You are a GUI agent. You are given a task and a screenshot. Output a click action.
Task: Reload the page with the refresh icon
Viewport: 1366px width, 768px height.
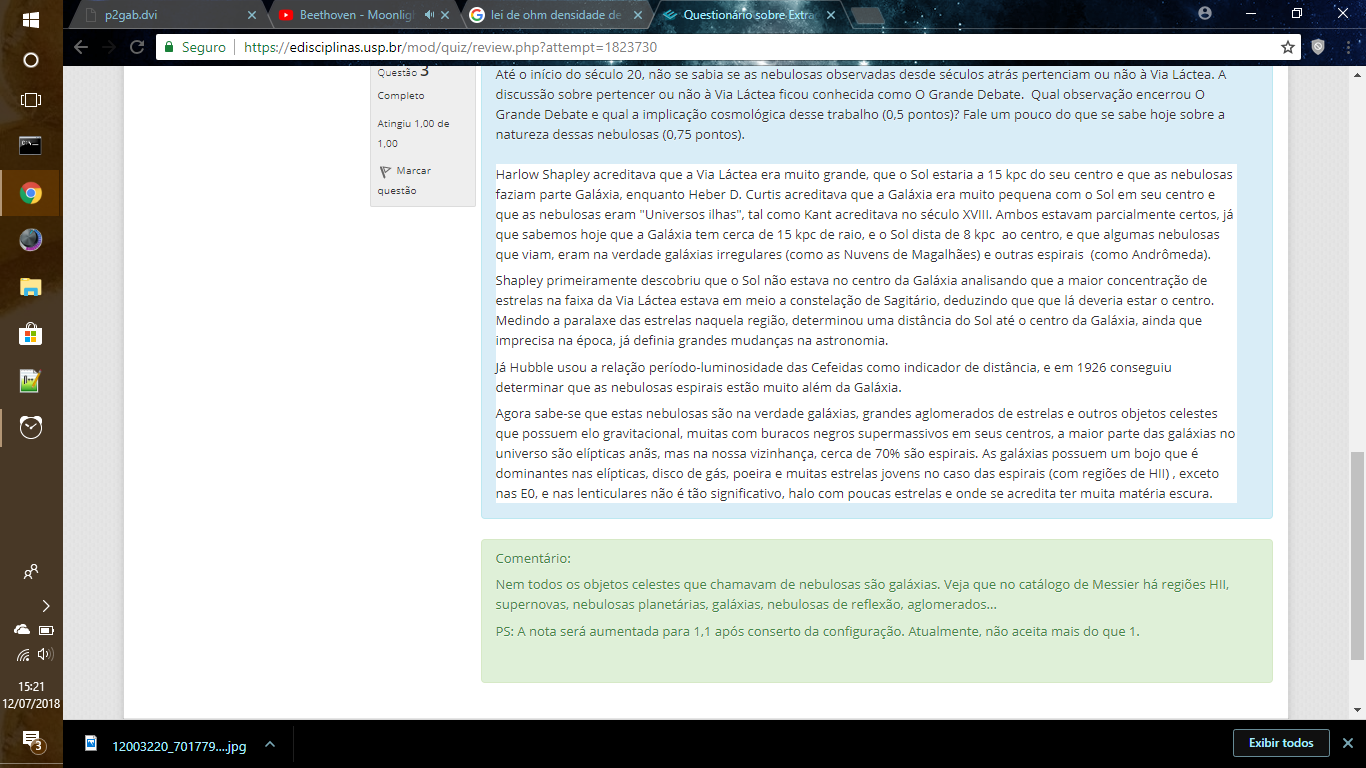137,47
